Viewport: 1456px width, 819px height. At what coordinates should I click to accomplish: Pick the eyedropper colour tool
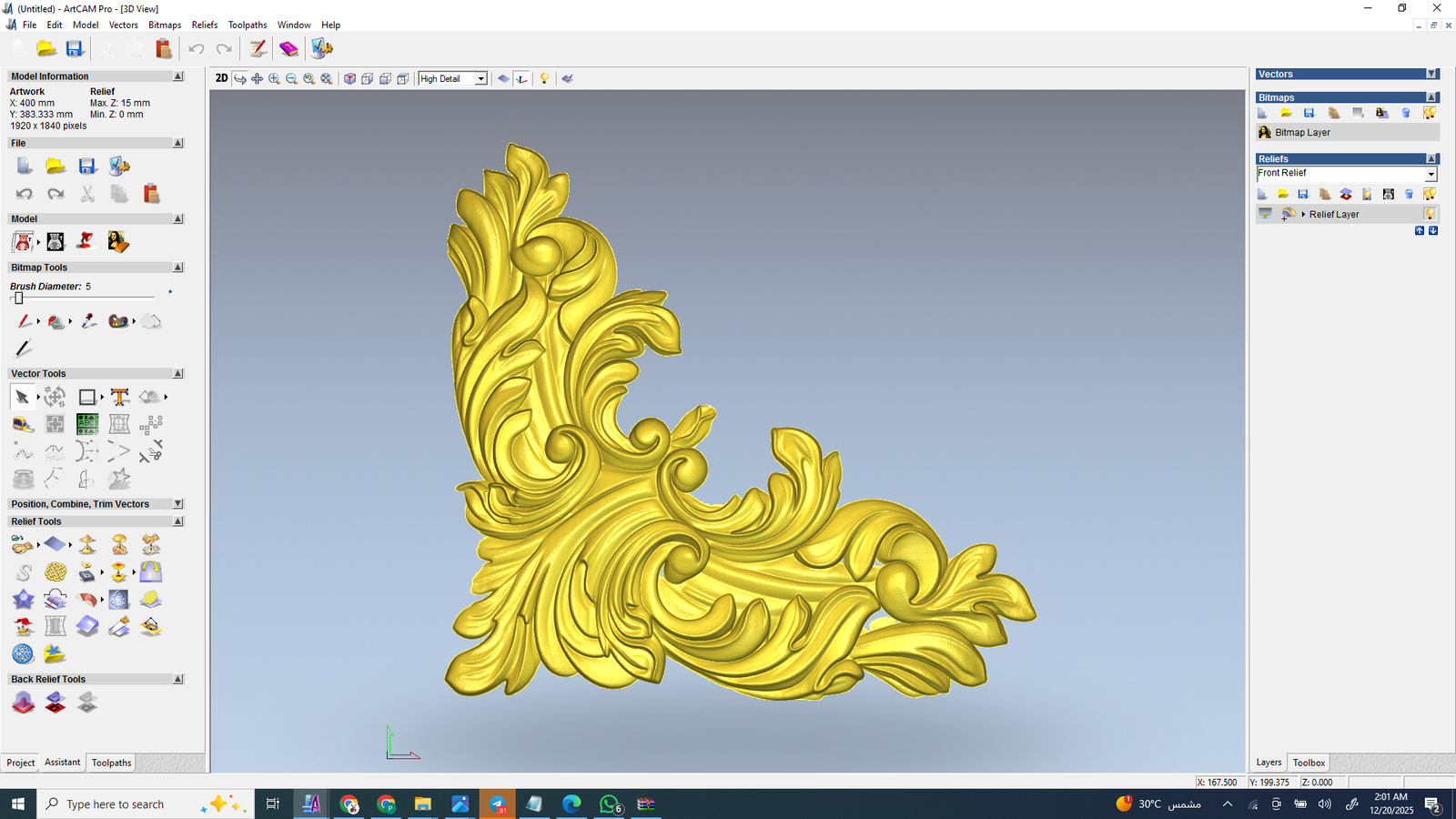(88, 321)
